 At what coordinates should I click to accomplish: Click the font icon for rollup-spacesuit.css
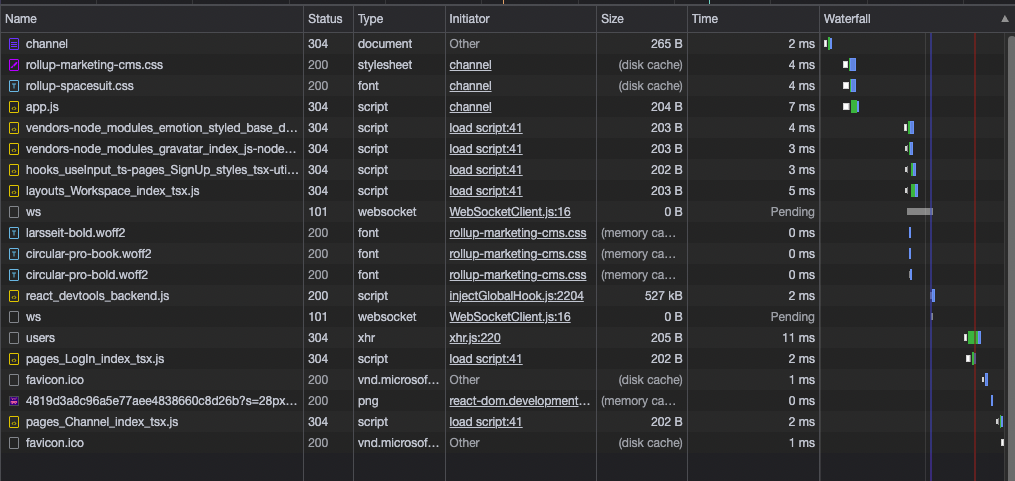pos(14,86)
